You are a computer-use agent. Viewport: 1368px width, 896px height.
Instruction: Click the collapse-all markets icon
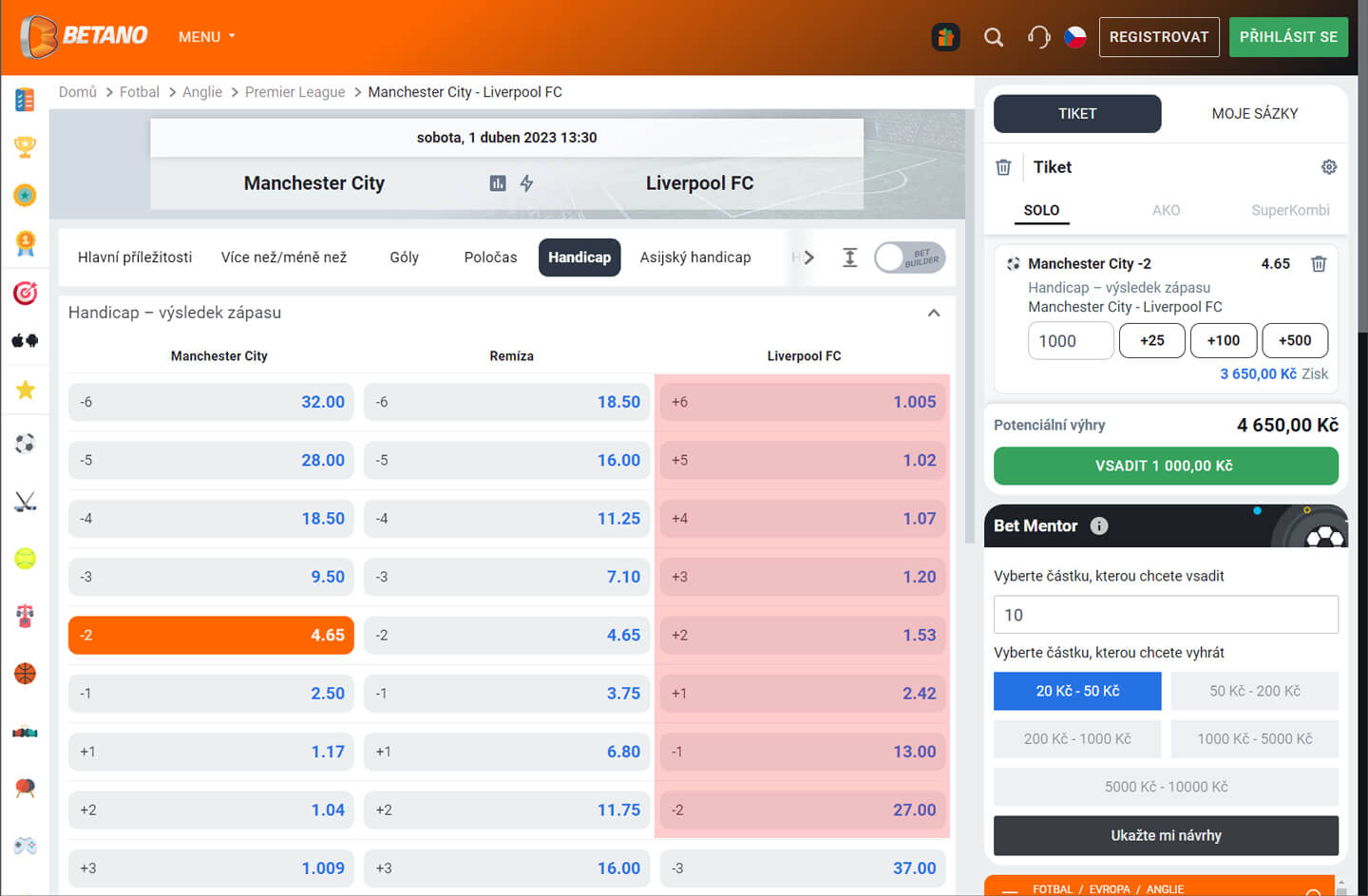click(x=849, y=257)
